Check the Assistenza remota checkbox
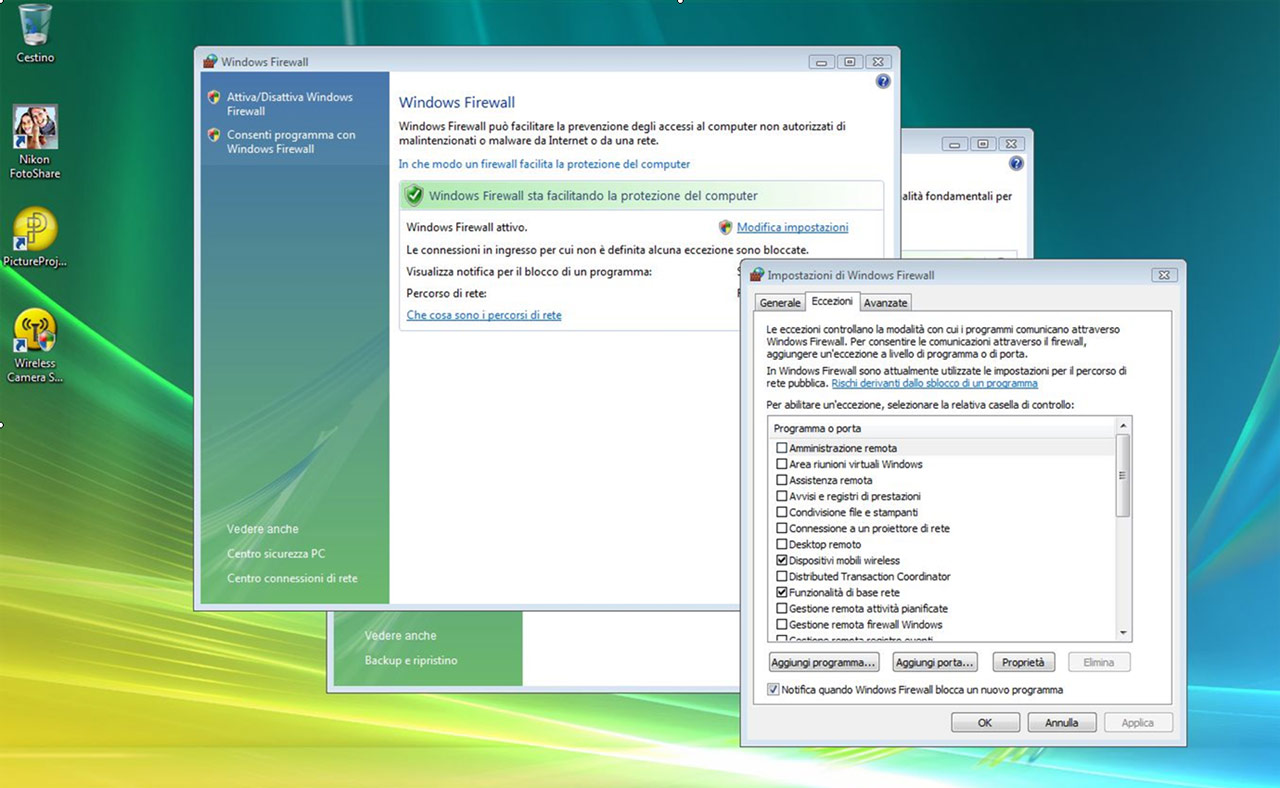Screen dimensions: 1280x788 782,480
